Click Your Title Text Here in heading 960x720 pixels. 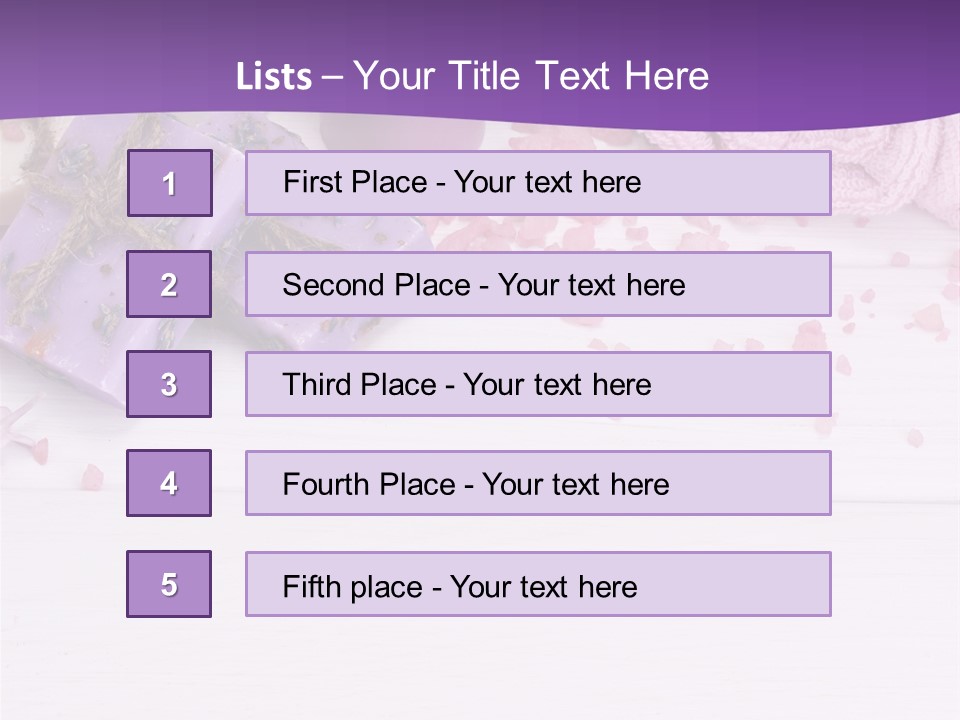(531, 77)
